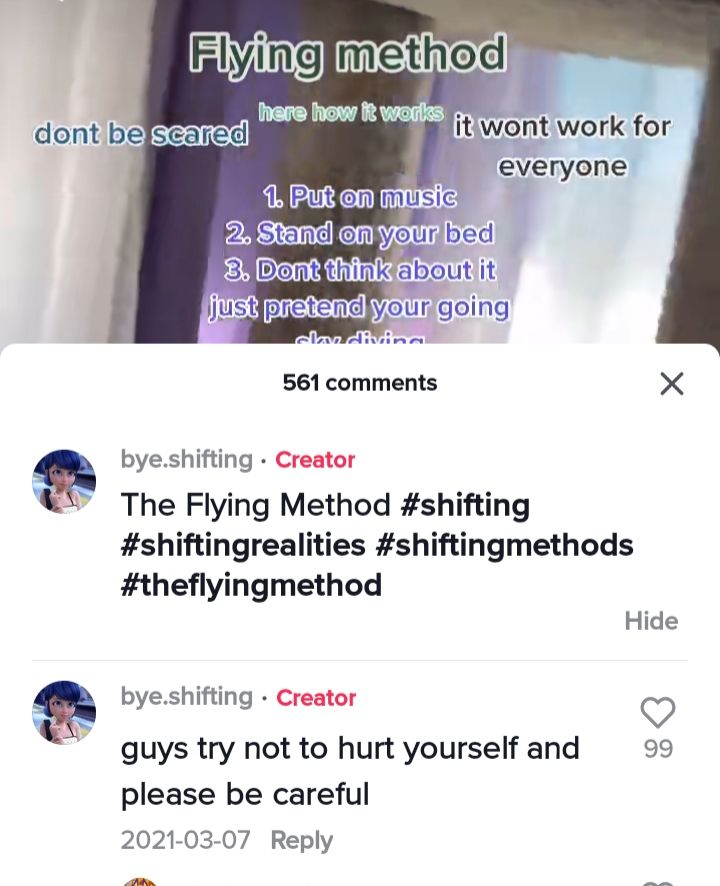Select the 2021-03-07 comment date
This screenshot has width=720, height=886.
185,840
